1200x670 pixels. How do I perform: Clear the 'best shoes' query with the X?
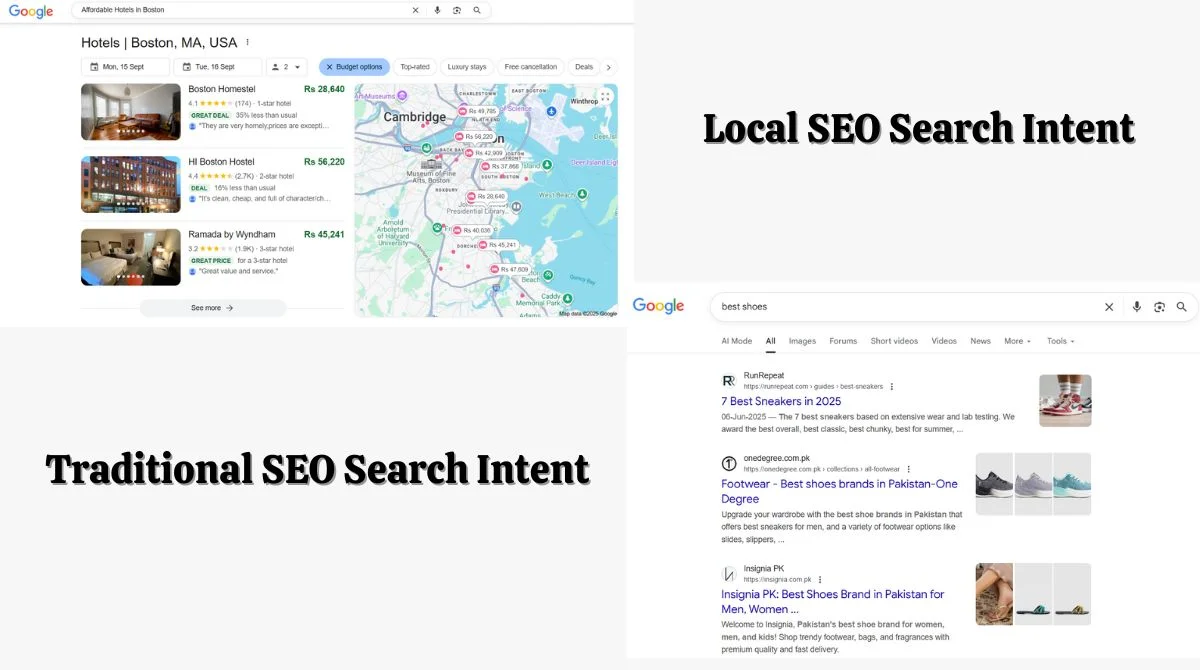pos(1108,307)
